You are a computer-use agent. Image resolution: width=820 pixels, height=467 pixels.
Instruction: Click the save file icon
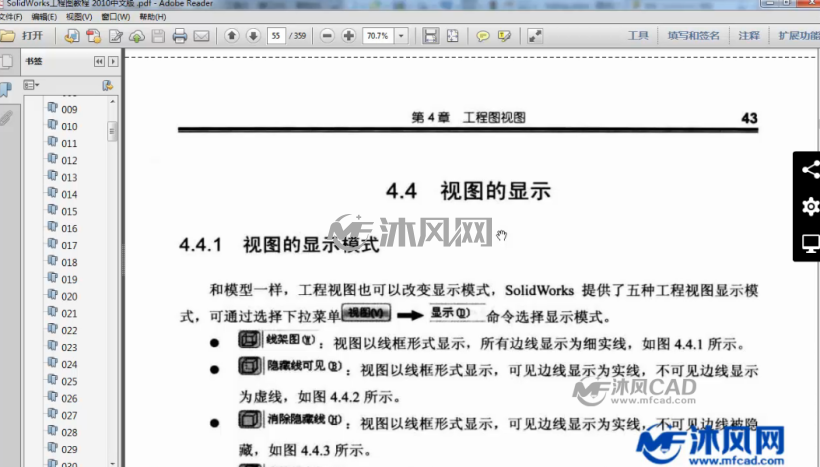158,36
